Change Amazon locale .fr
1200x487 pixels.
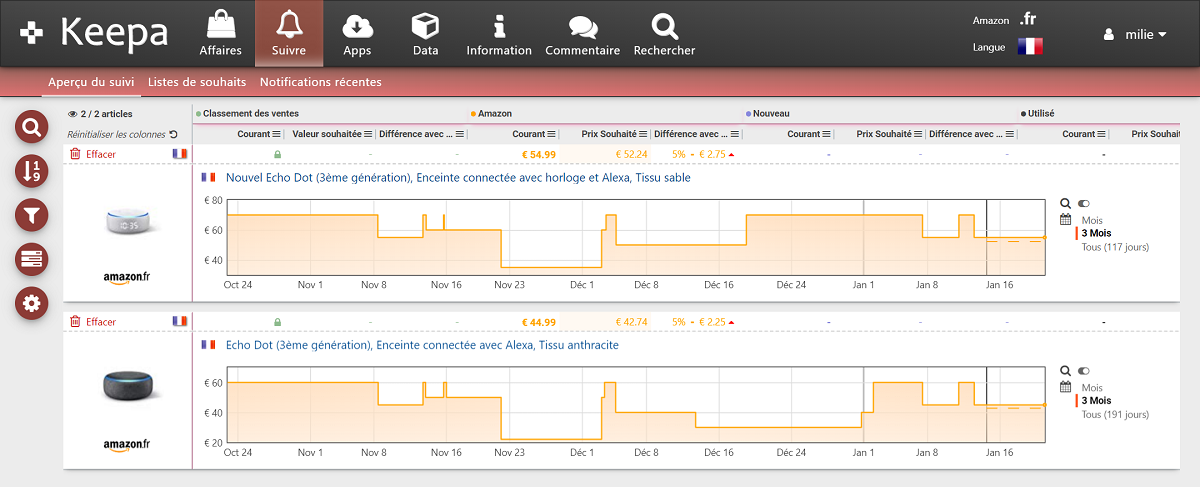point(1027,19)
